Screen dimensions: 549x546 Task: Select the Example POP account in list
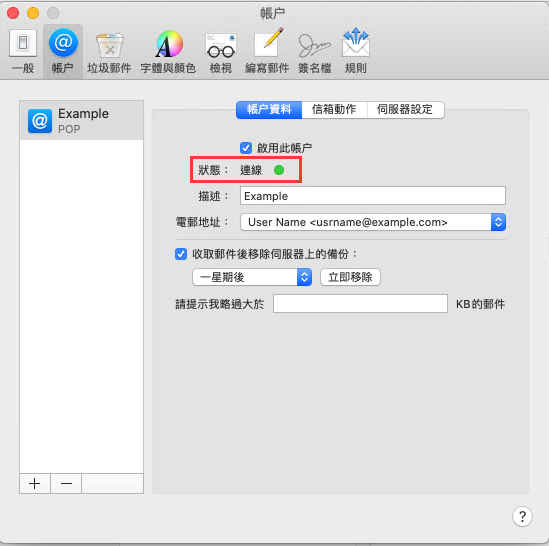[81, 120]
